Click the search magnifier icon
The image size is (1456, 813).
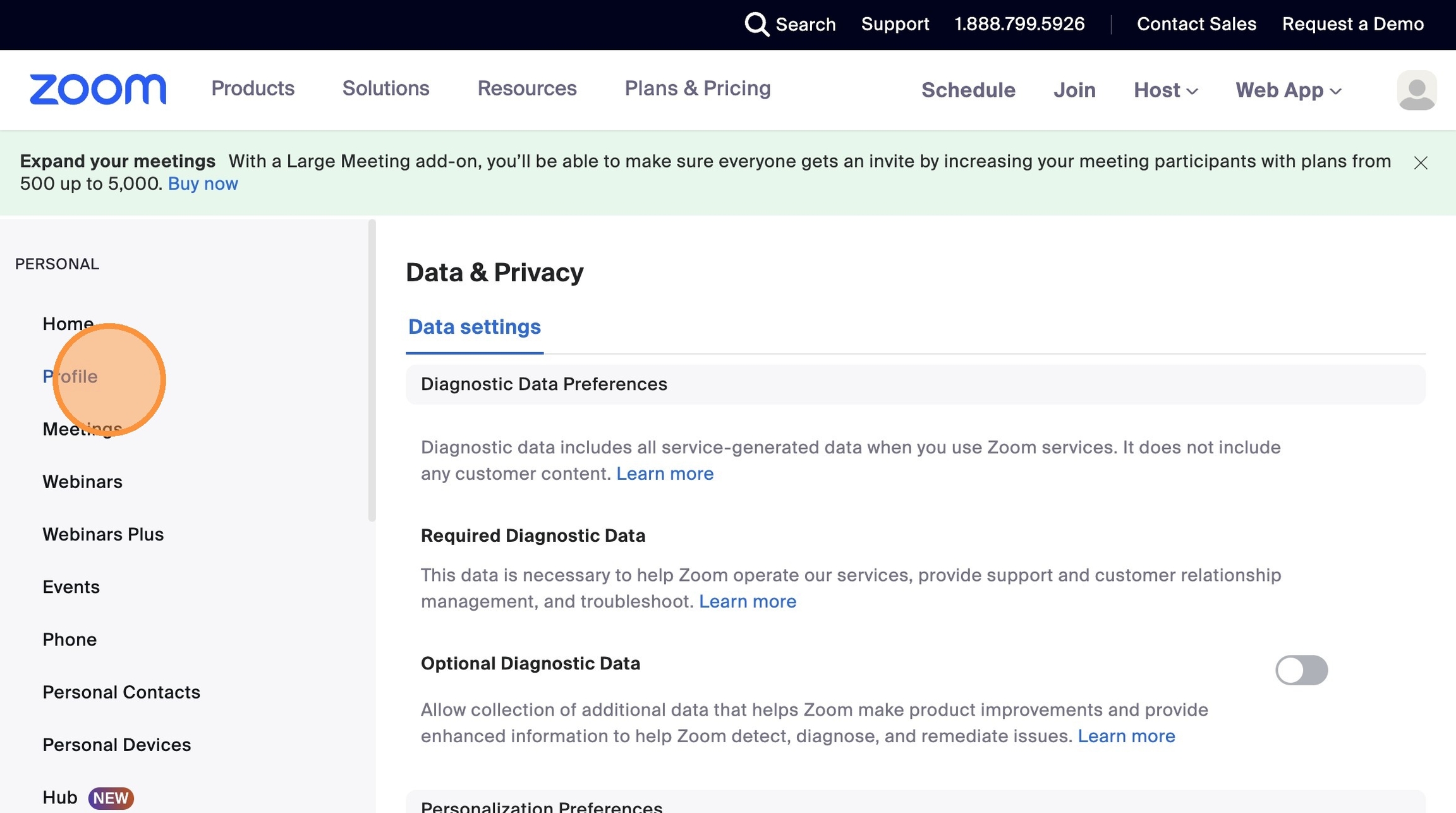[756, 25]
